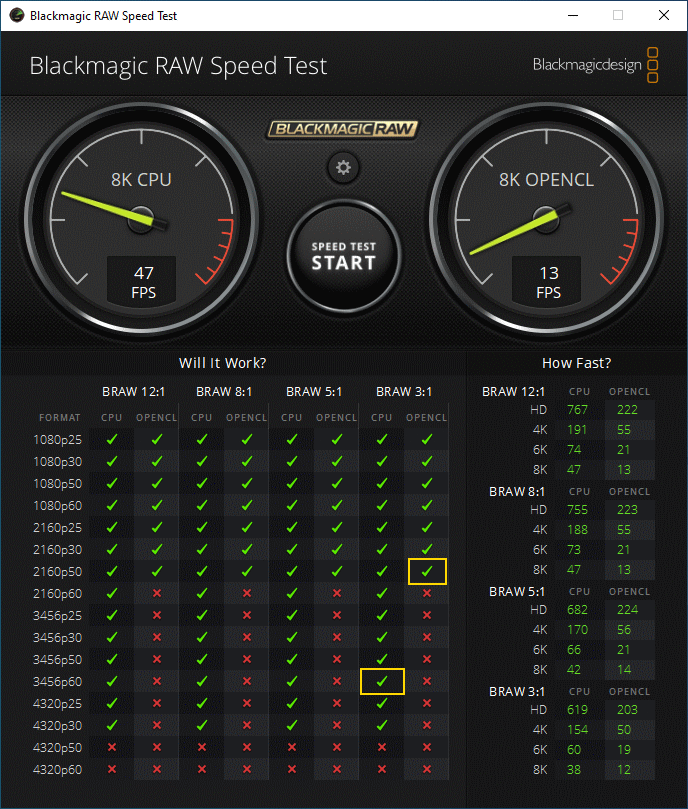Click the 'Will It Work?' heading
Screen dimensions: 688x809
tap(222, 363)
